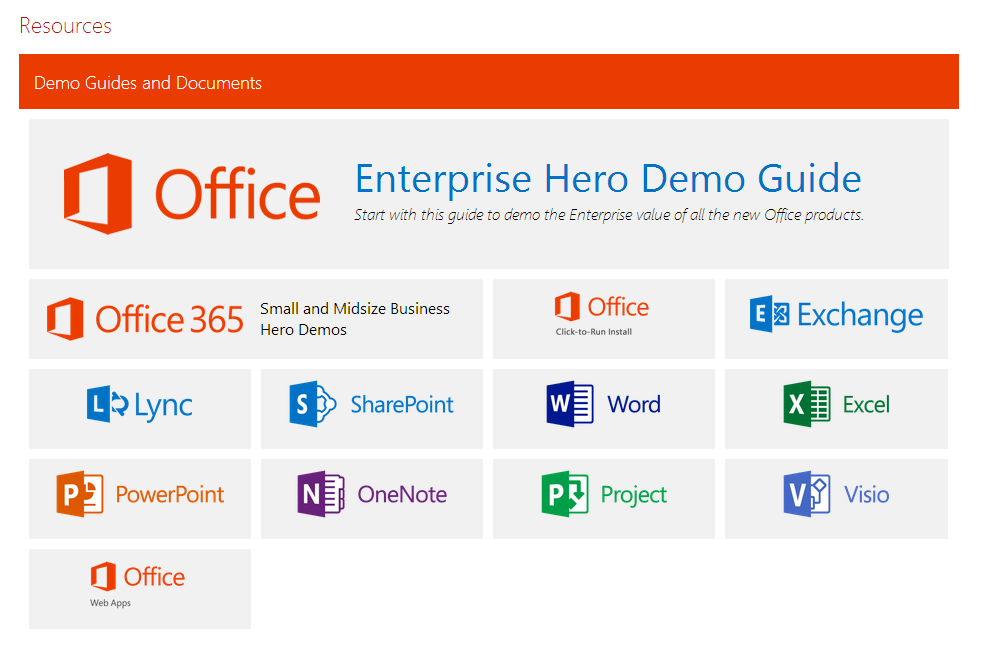Click the 'Project' label text
Screen dimensions: 982x657
click(x=634, y=495)
